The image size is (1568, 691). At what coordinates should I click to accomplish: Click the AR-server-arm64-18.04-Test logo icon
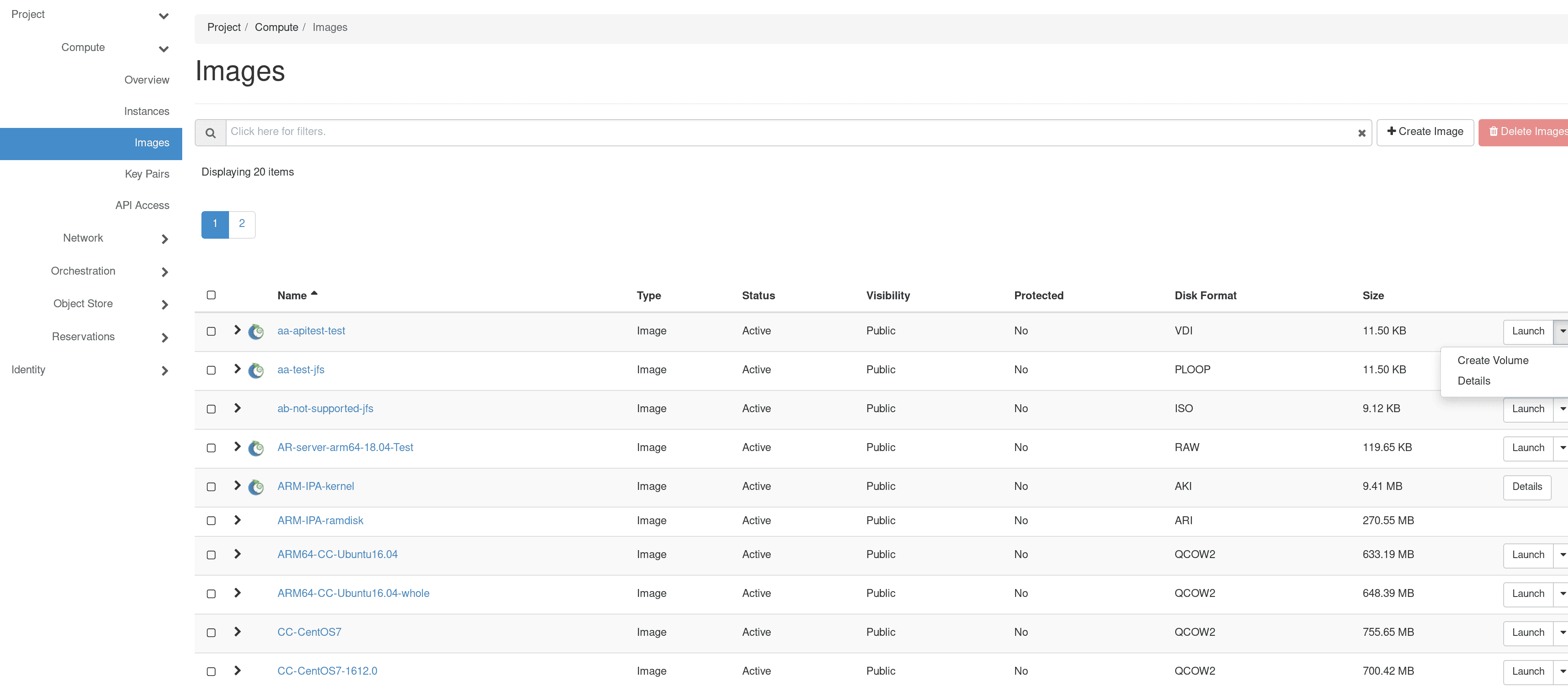click(256, 448)
